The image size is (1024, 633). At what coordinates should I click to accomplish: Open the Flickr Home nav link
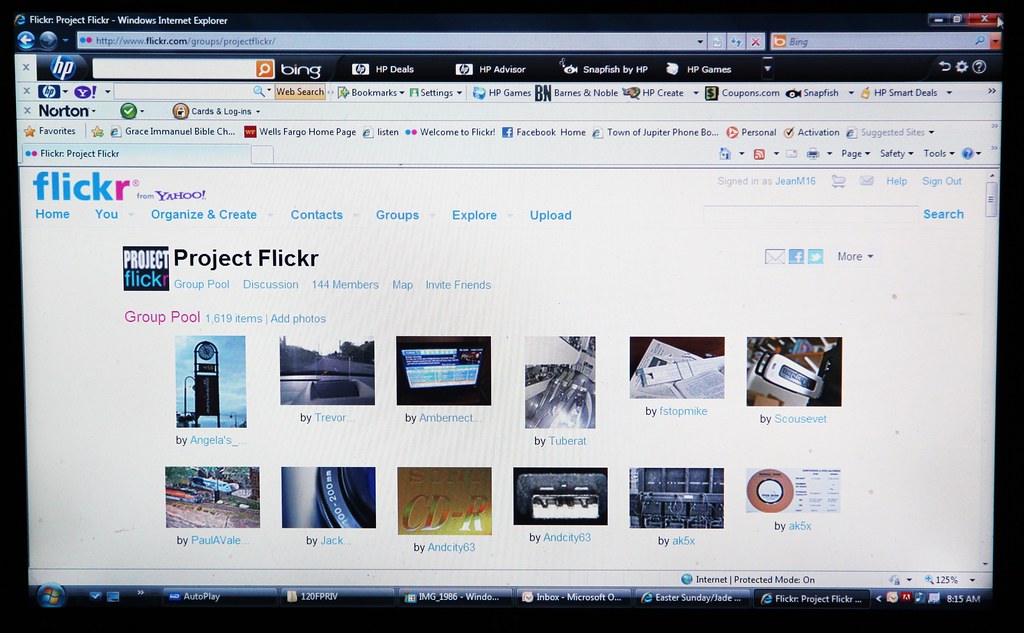point(52,214)
